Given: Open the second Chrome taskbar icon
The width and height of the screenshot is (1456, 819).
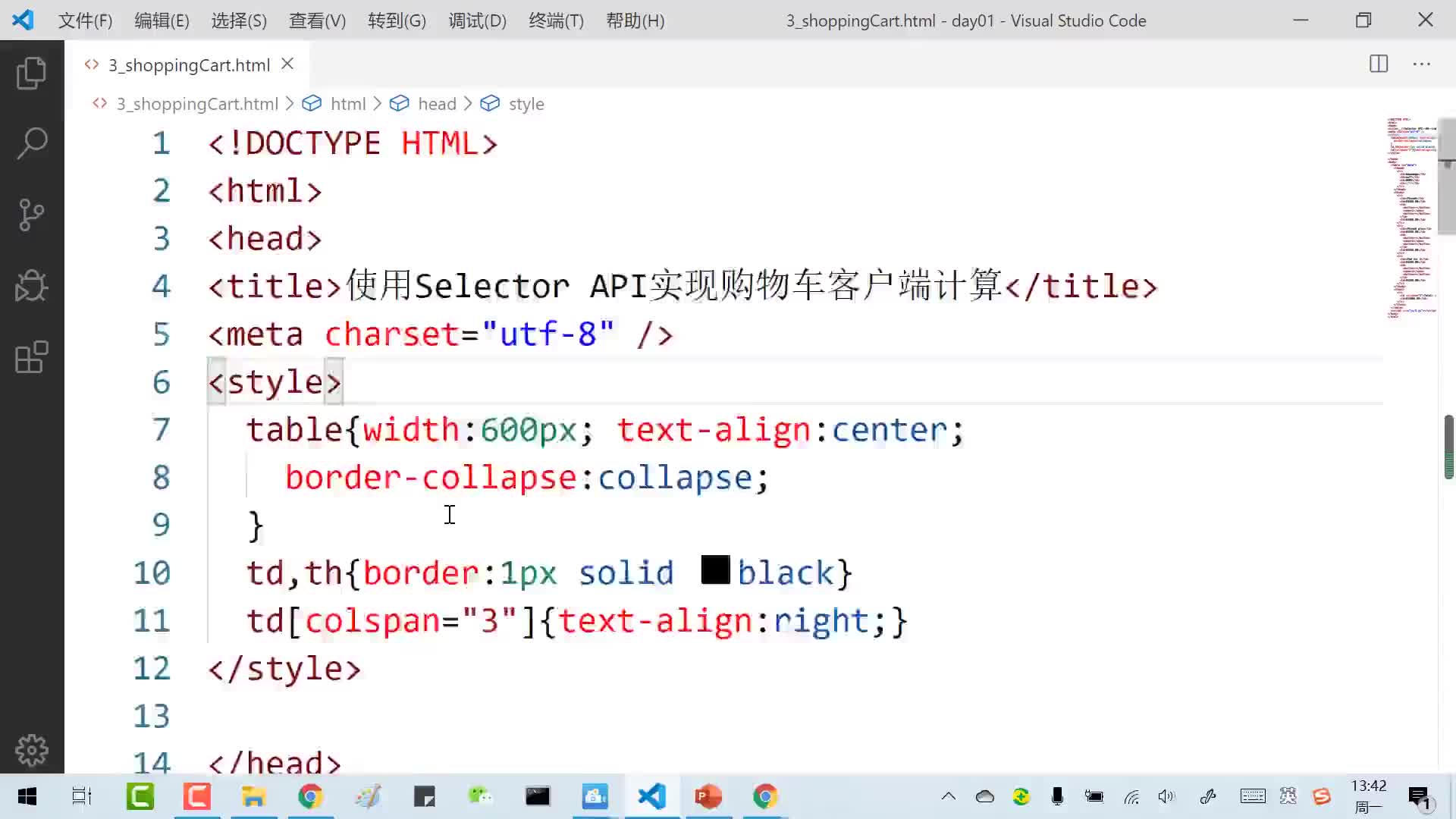Looking at the screenshot, I should click(765, 796).
